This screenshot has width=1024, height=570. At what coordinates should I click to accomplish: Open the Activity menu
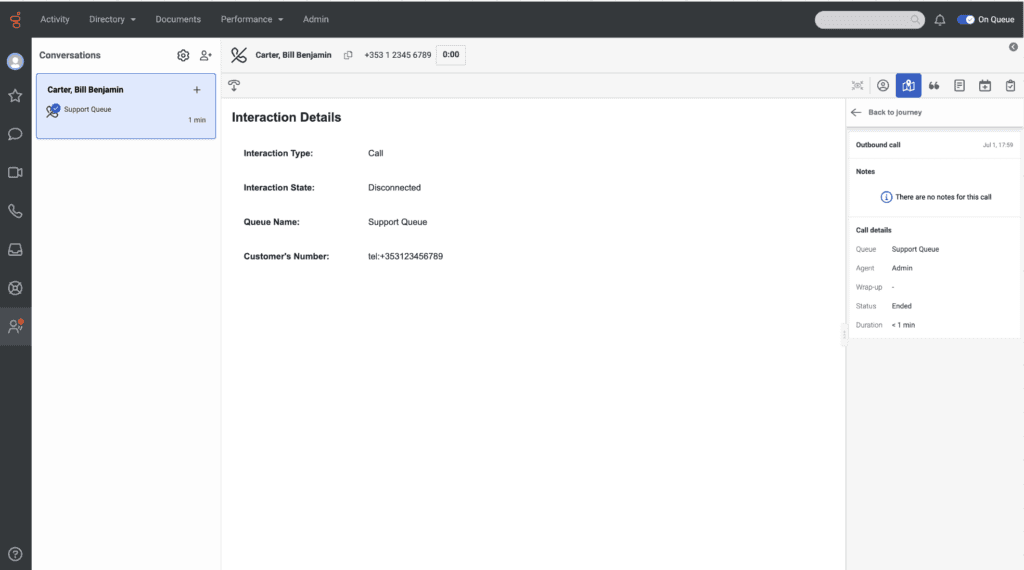coord(55,19)
